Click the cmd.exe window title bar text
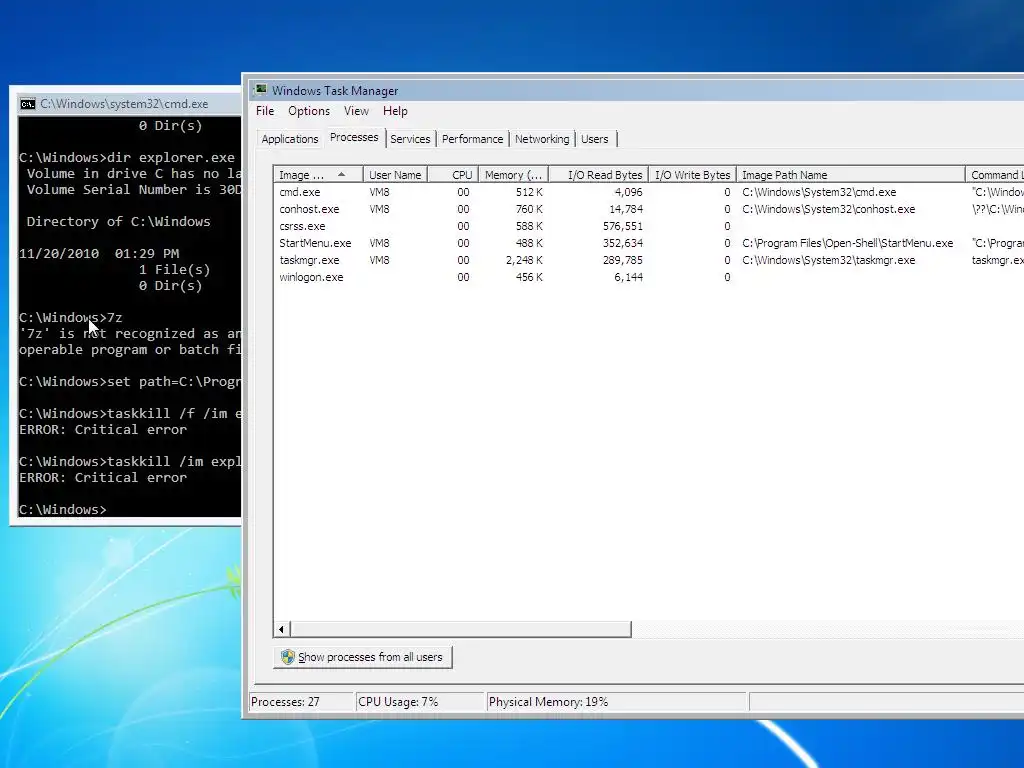The height and width of the screenshot is (768, 1024). coord(124,104)
